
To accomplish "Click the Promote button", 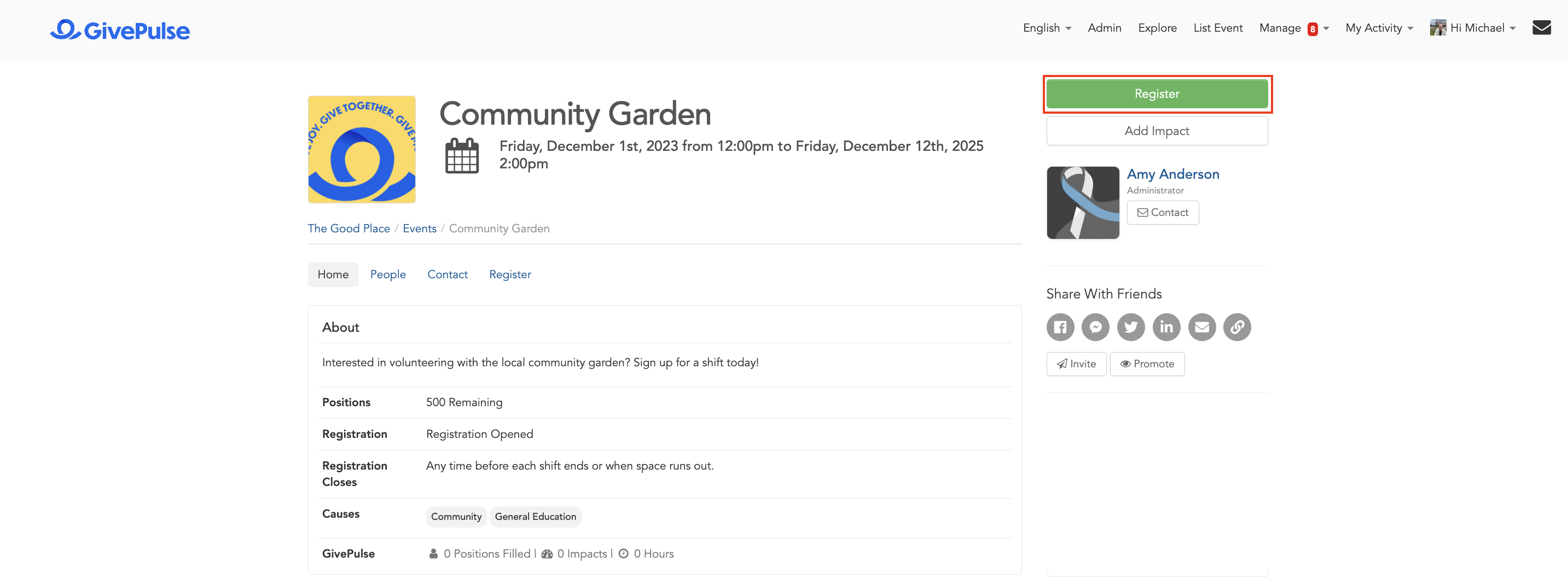I will point(1147,364).
